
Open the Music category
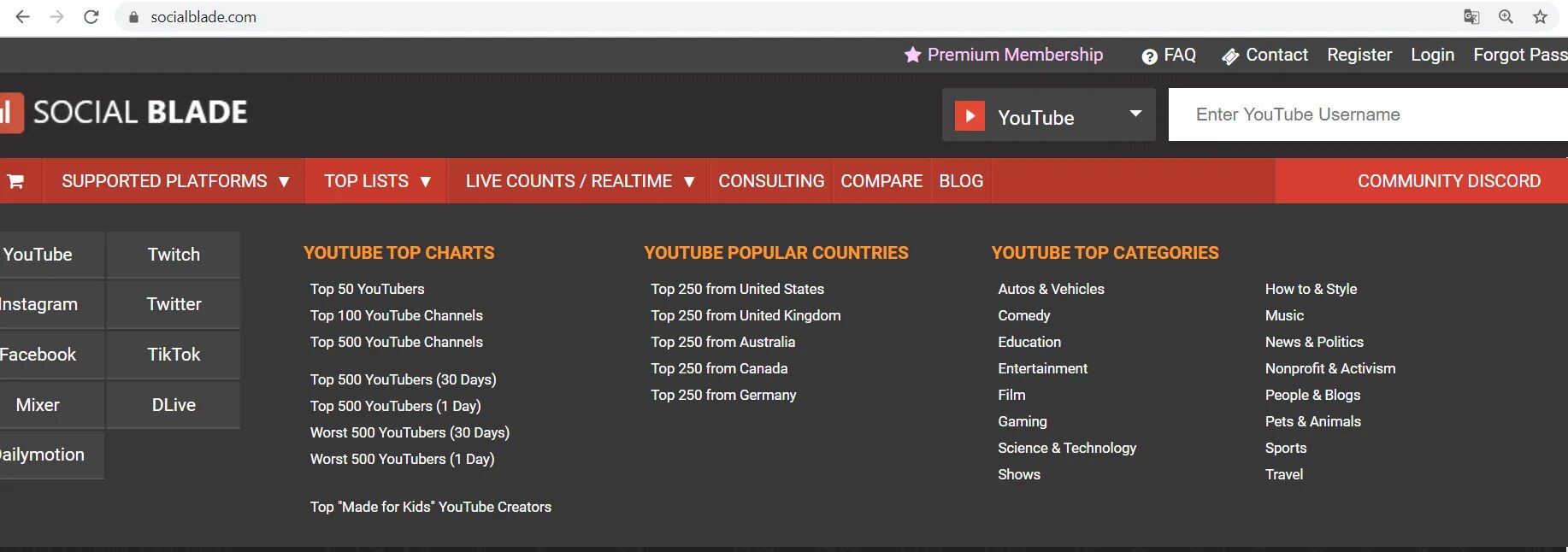(1284, 315)
